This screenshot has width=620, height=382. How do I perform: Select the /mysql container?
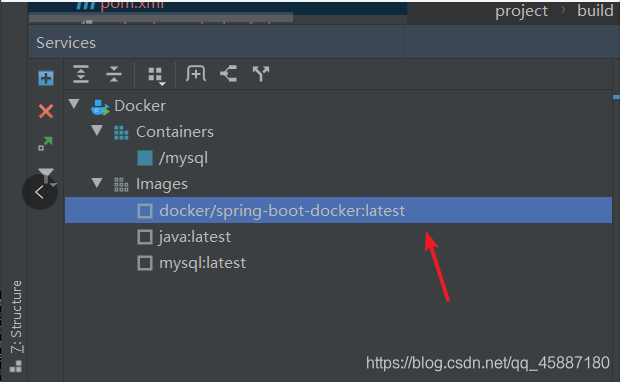point(183,158)
